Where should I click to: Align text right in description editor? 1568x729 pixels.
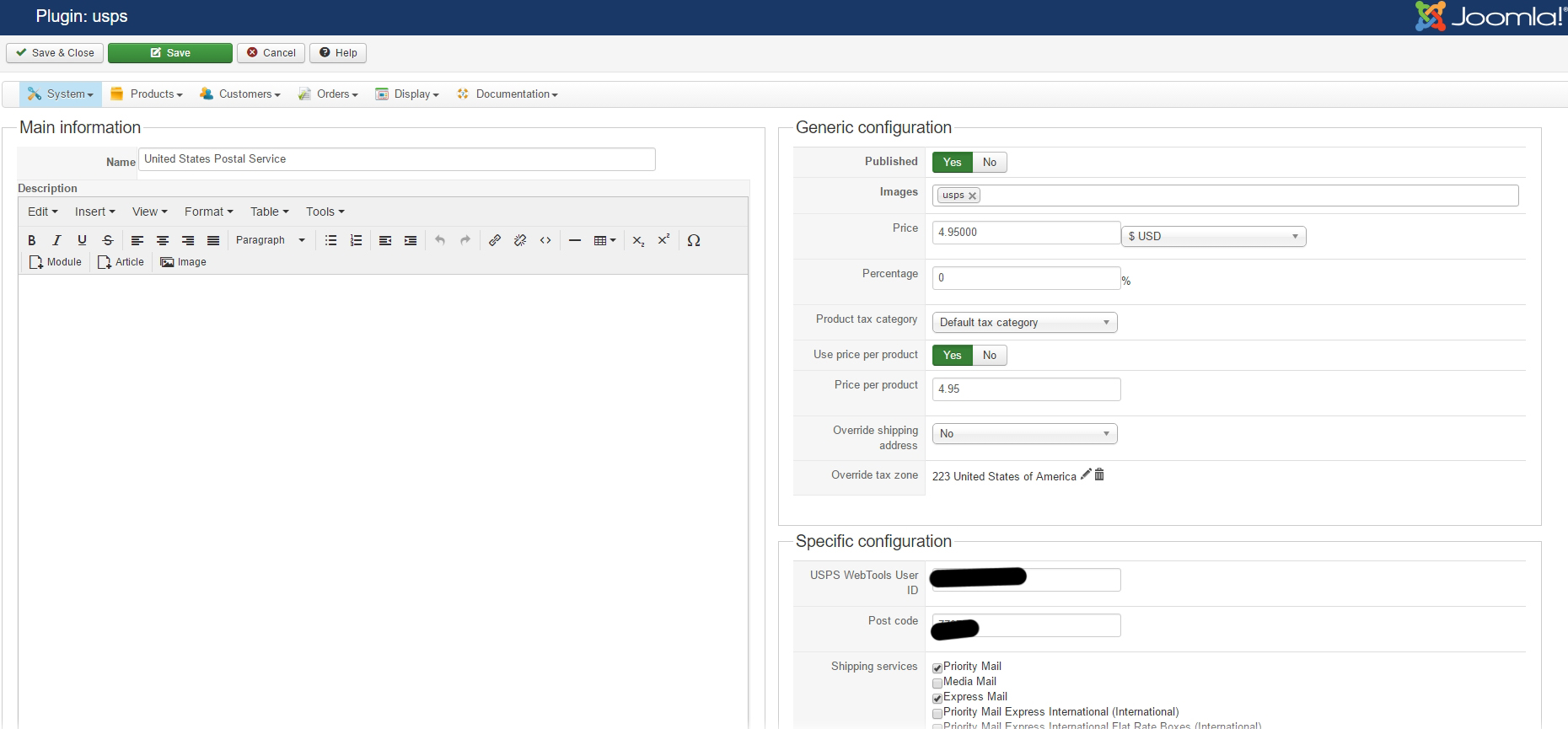click(188, 240)
